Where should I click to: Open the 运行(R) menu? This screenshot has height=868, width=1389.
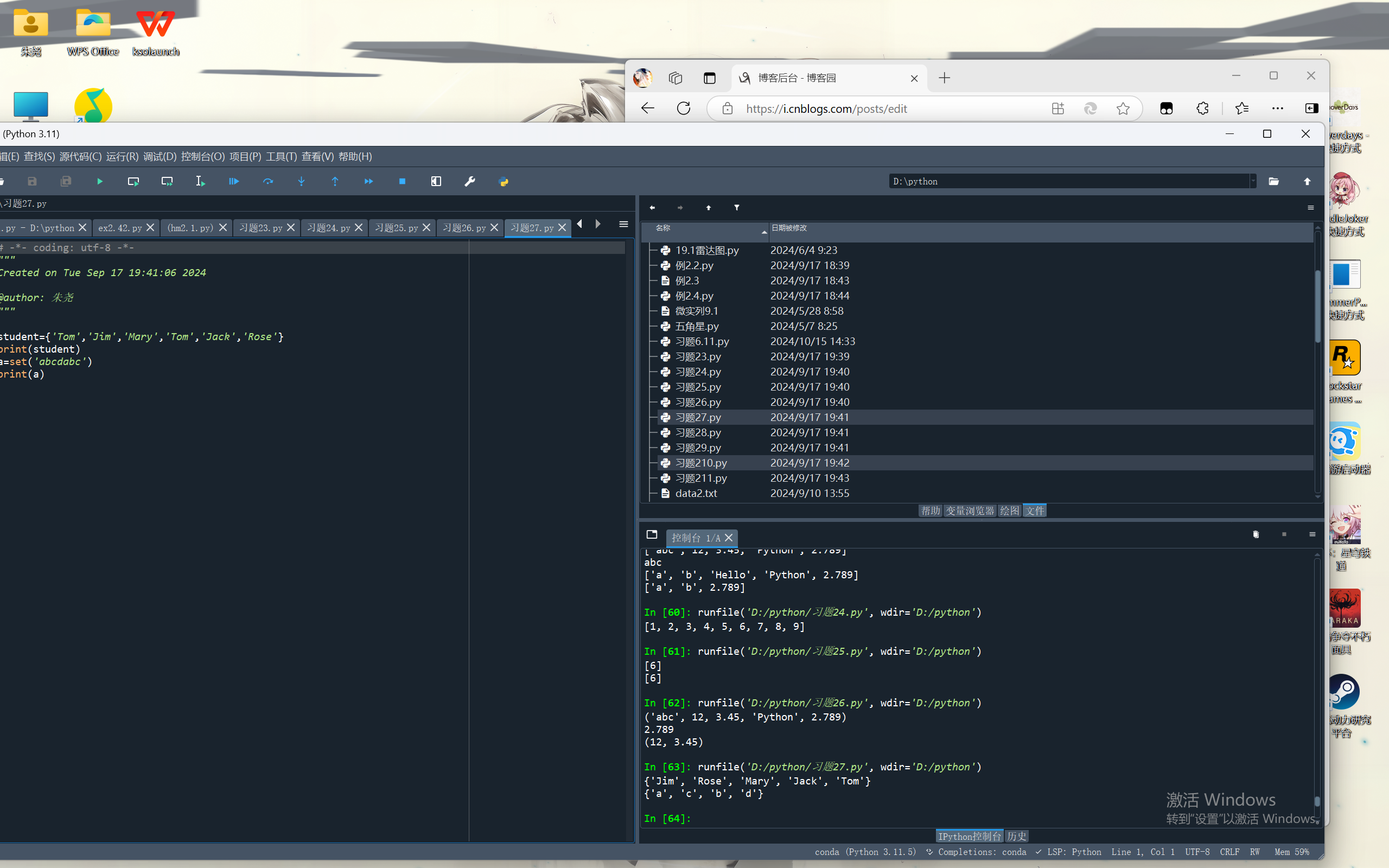122,156
